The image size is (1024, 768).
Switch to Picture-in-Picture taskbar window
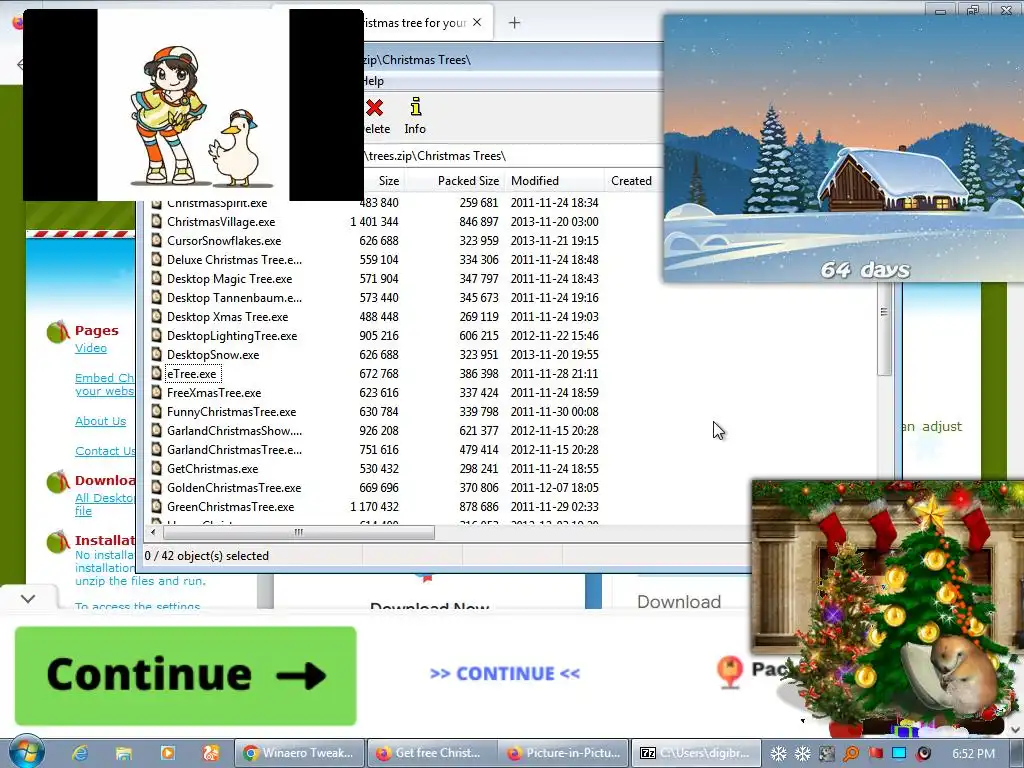[x=564, y=753]
